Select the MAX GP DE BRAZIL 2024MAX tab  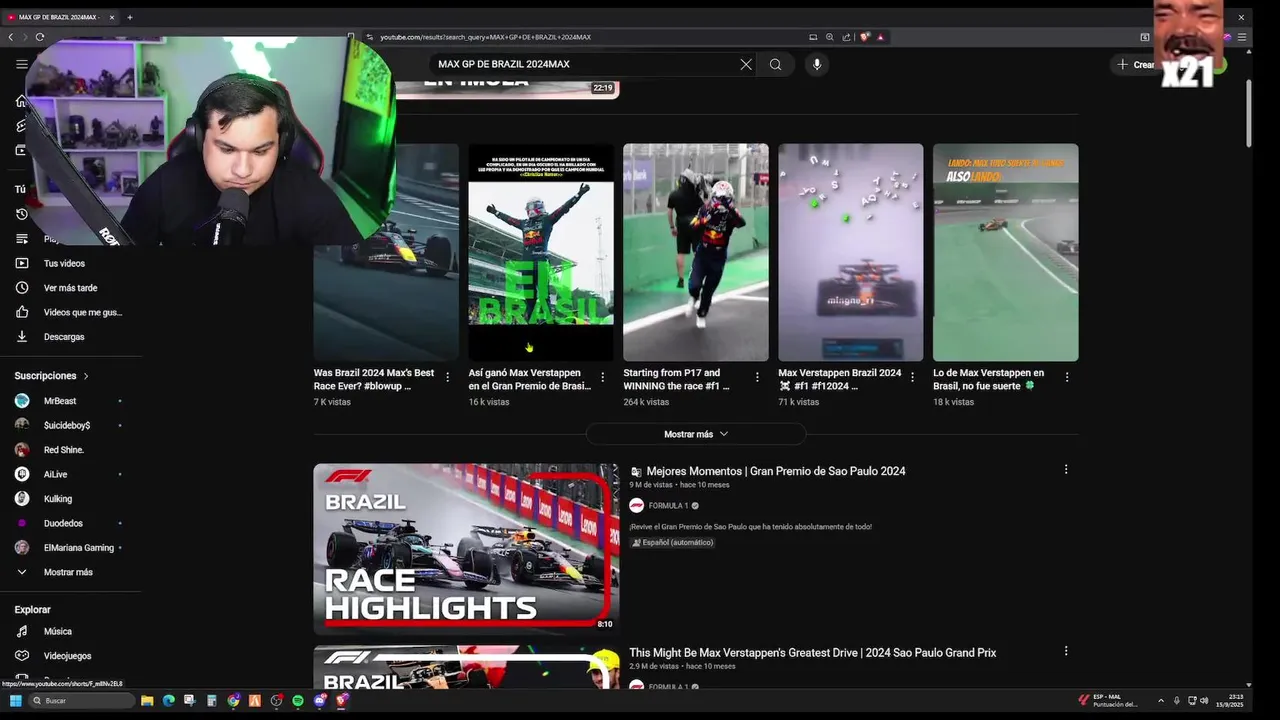[60, 17]
